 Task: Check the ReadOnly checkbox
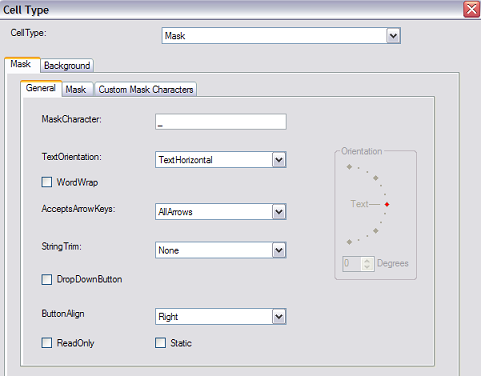(47, 343)
